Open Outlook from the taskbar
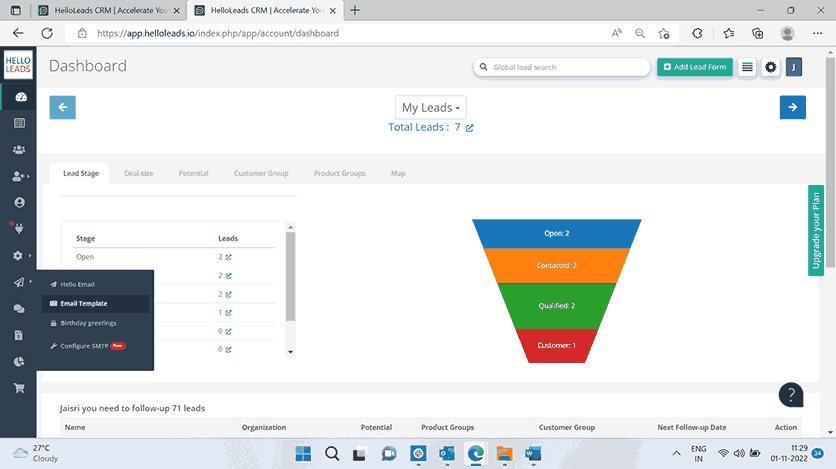 447,454
